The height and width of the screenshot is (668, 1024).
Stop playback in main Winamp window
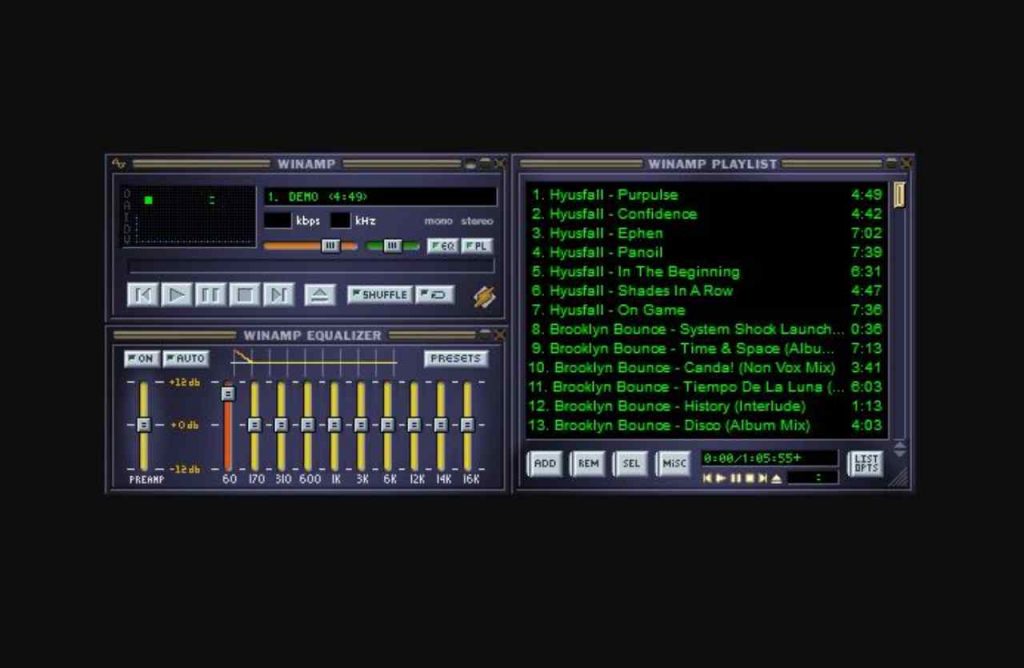pyautogui.click(x=245, y=295)
